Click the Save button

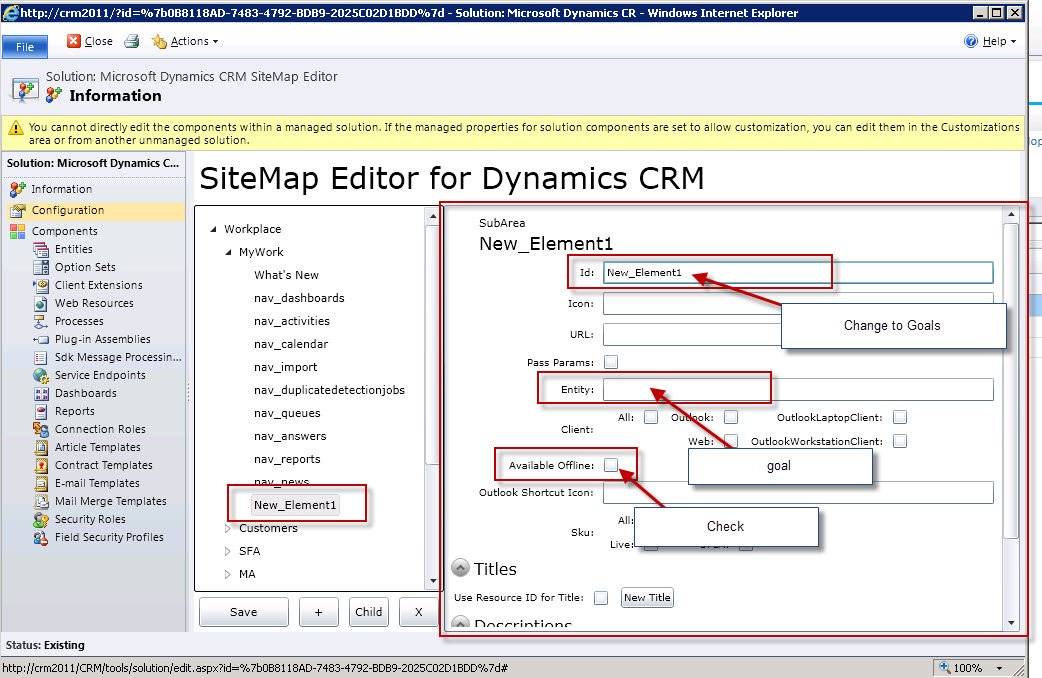click(x=243, y=612)
